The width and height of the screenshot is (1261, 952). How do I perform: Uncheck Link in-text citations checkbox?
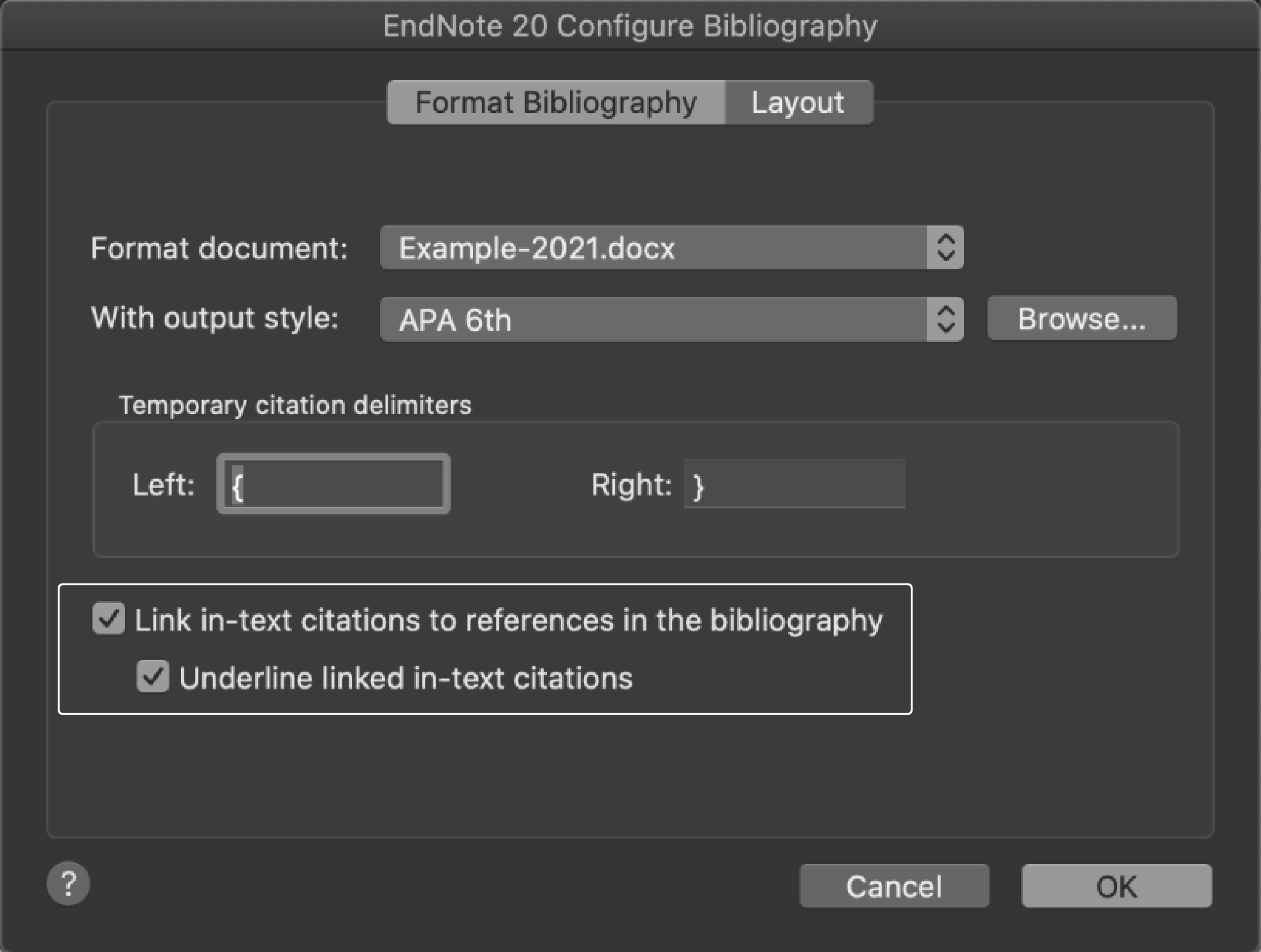point(108,619)
